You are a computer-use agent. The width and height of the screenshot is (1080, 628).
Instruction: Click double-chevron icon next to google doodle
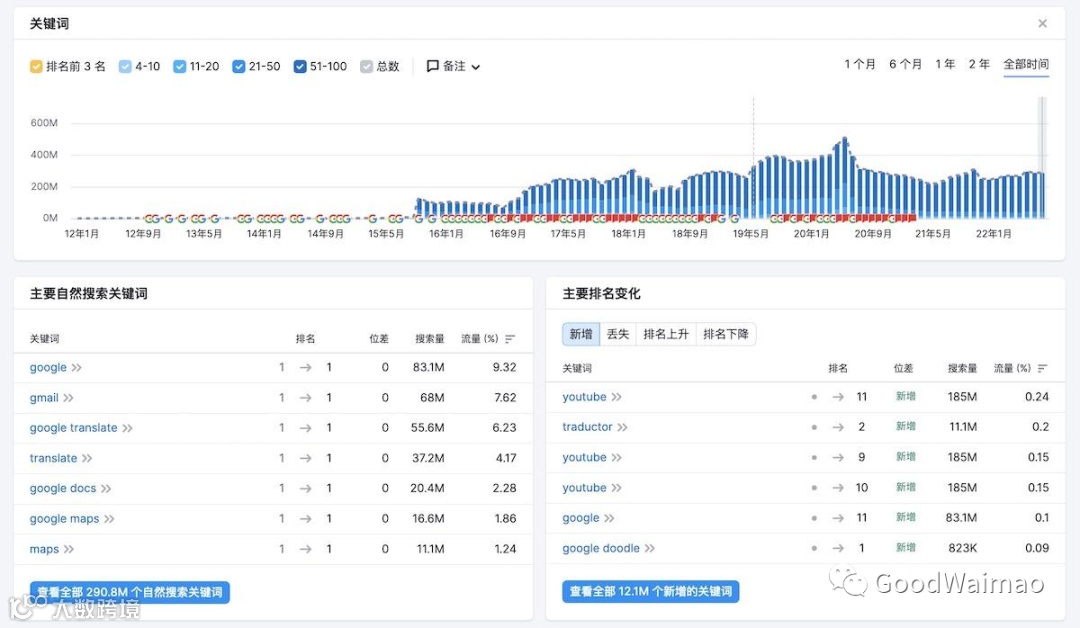coord(650,549)
